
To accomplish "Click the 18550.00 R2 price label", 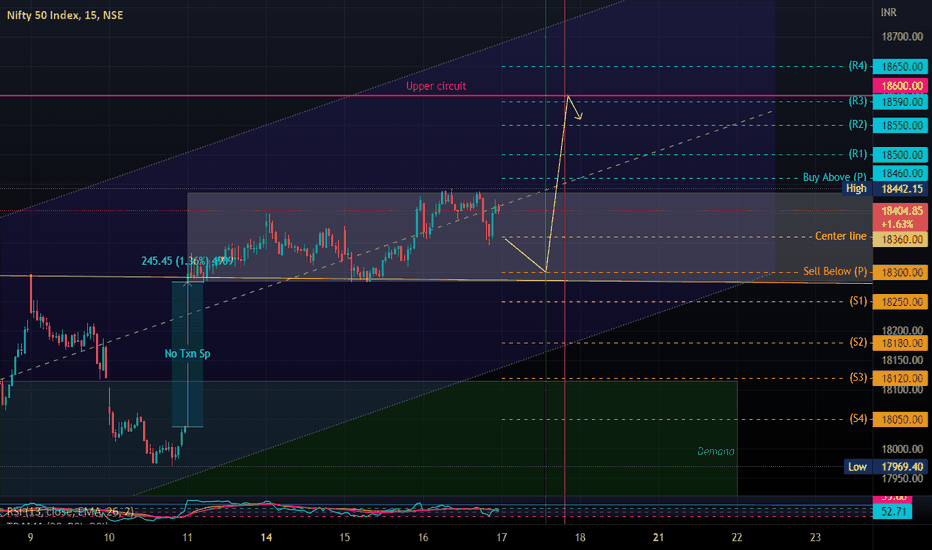I will [x=900, y=125].
